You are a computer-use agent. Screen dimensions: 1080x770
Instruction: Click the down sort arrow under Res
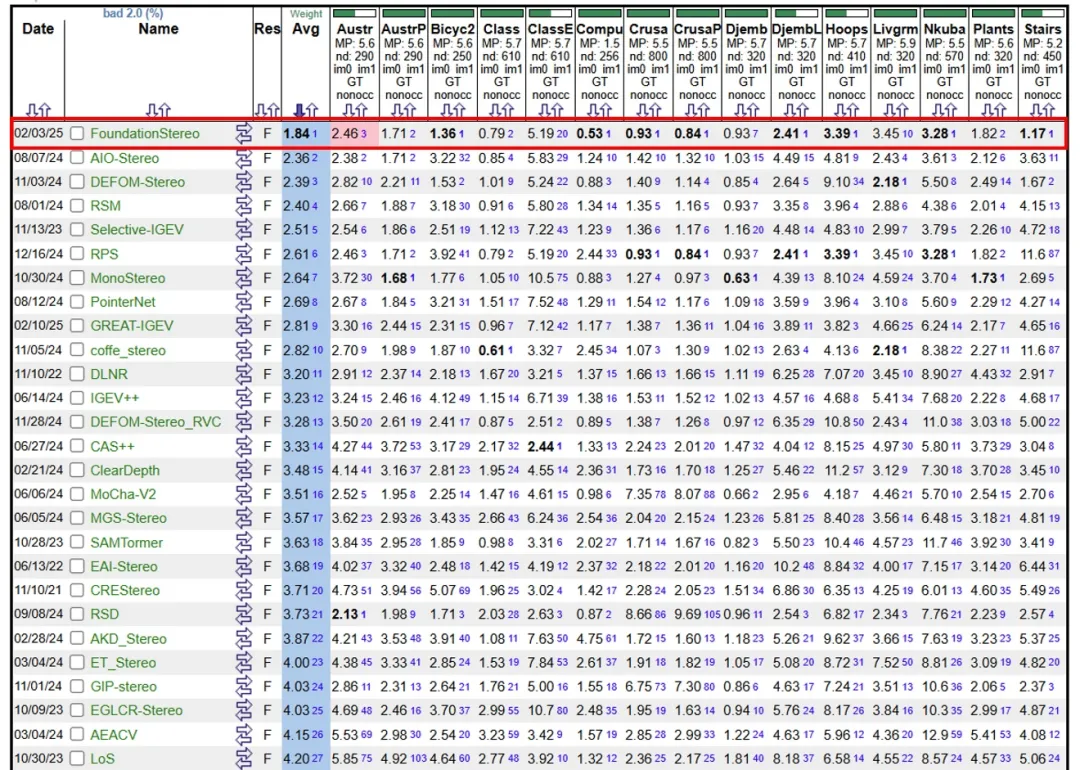261,110
